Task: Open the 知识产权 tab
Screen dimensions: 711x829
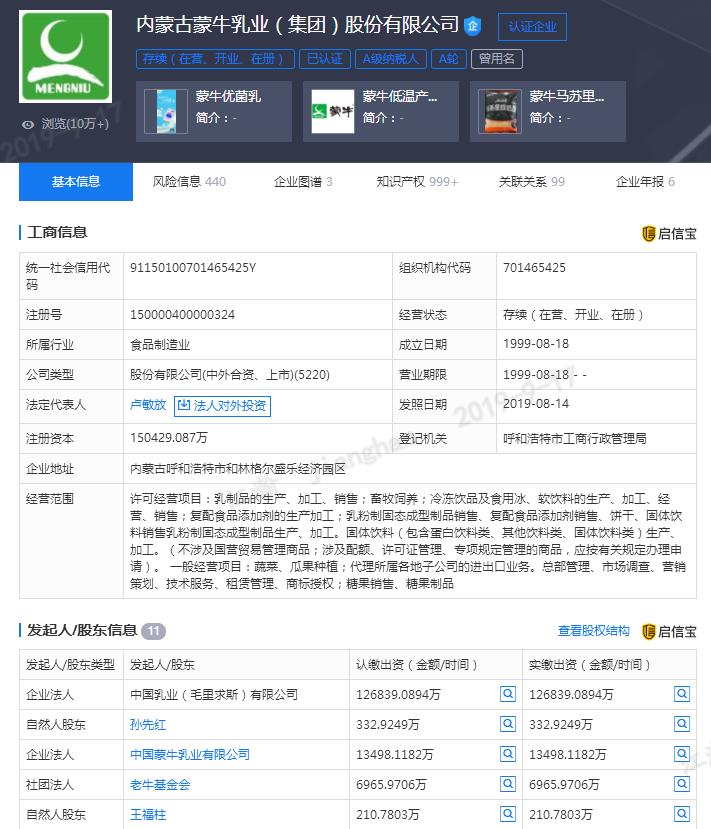Action: (x=417, y=182)
